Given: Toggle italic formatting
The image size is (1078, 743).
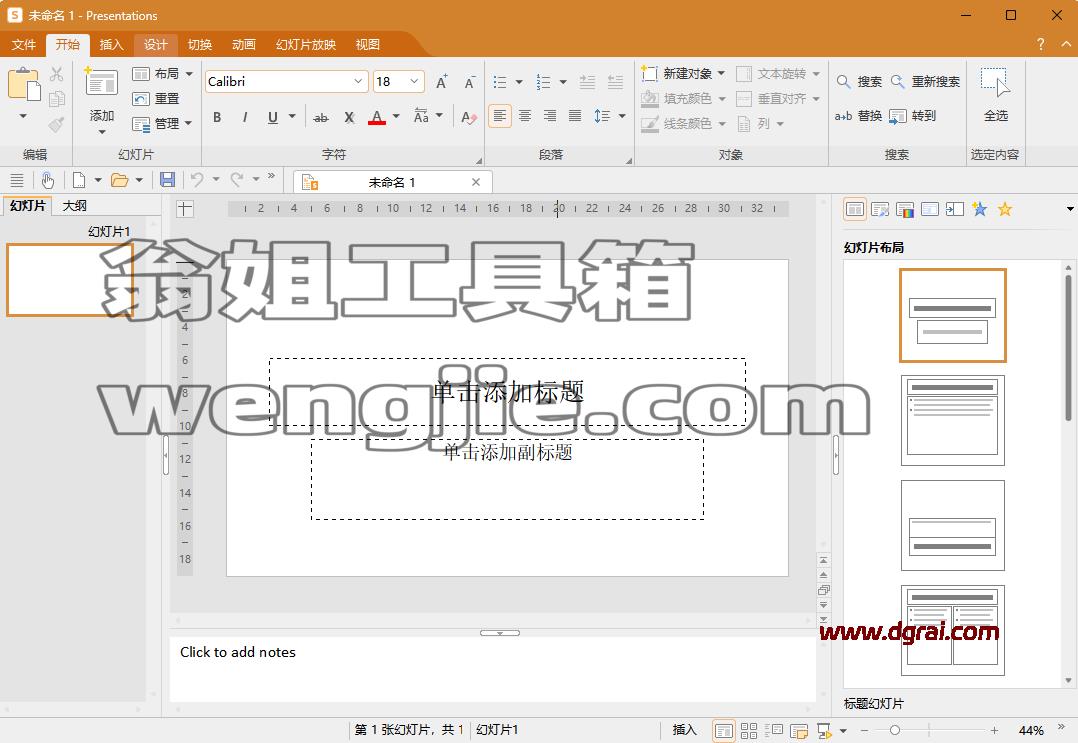Looking at the screenshot, I should (245, 118).
